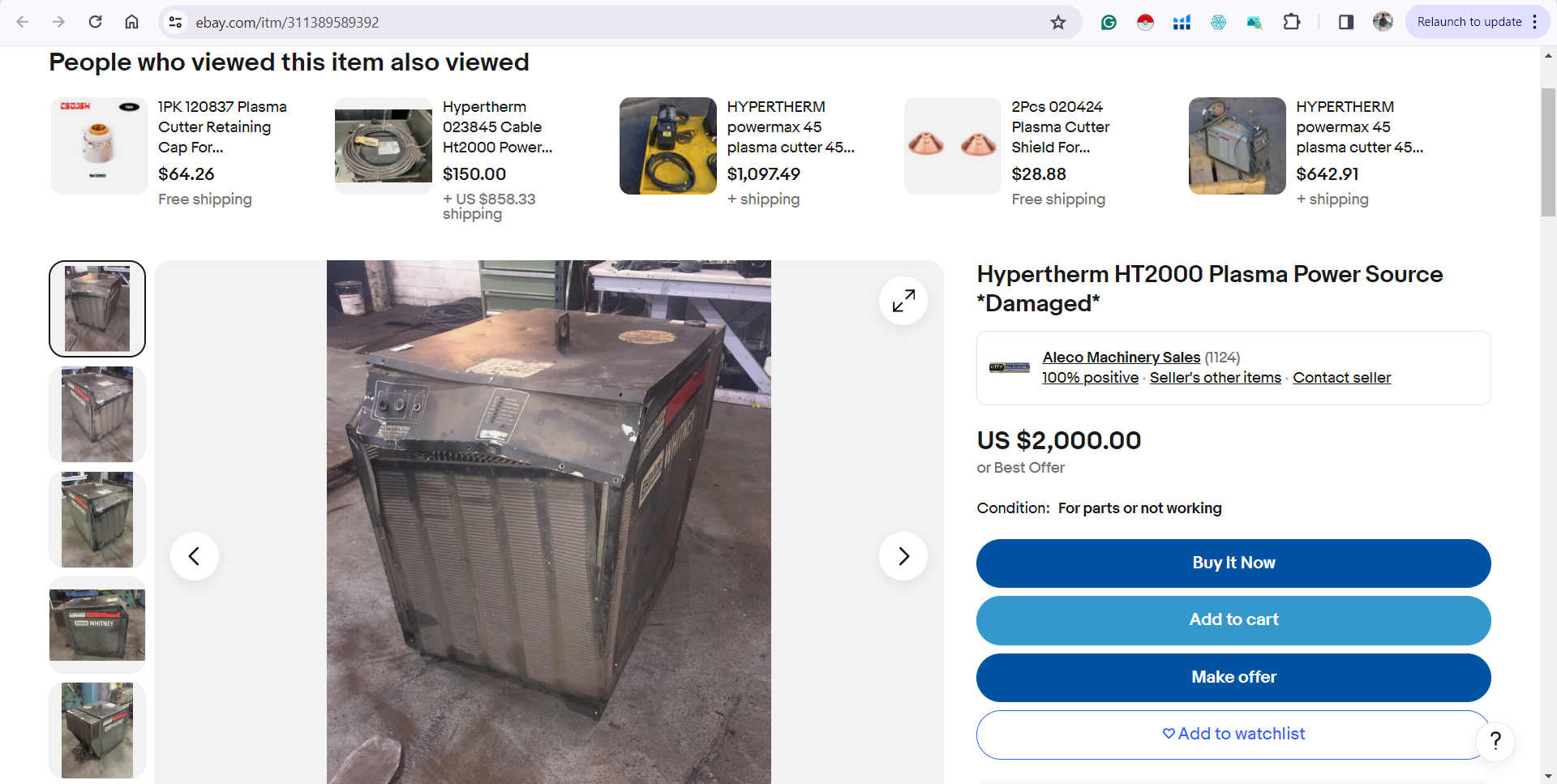The image size is (1557, 784).
Task: Click the $28.88 price
Action: tap(1039, 174)
